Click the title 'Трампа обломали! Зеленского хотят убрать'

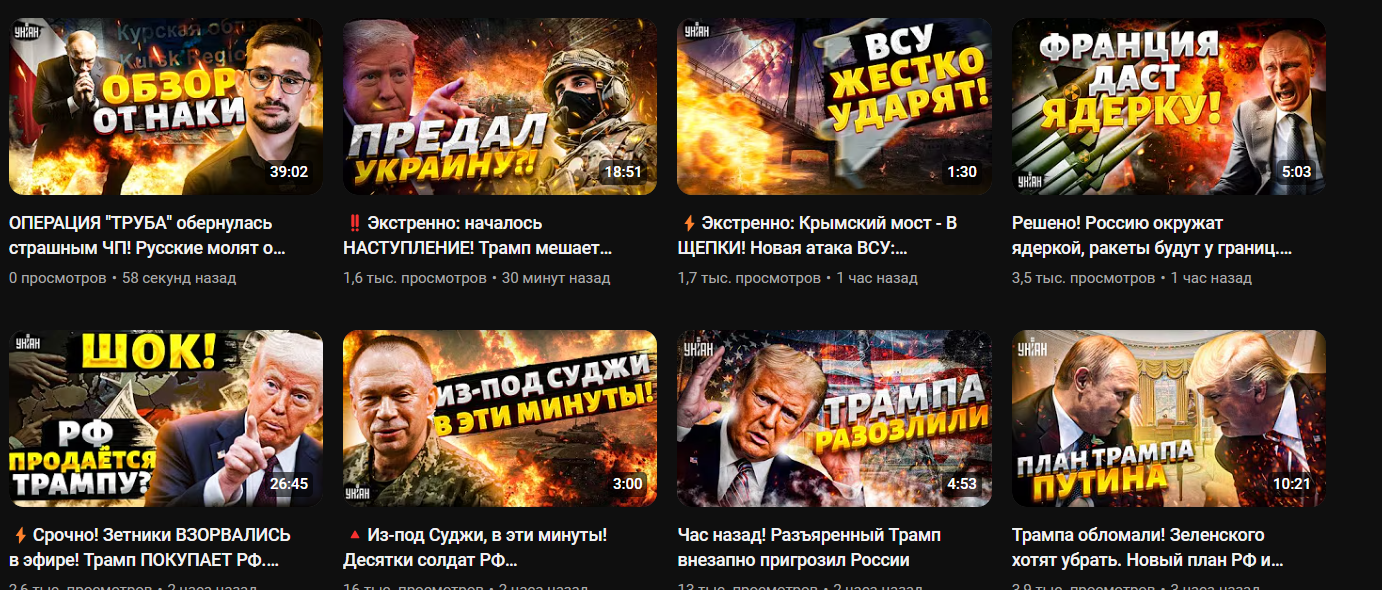(x=1147, y=548)
